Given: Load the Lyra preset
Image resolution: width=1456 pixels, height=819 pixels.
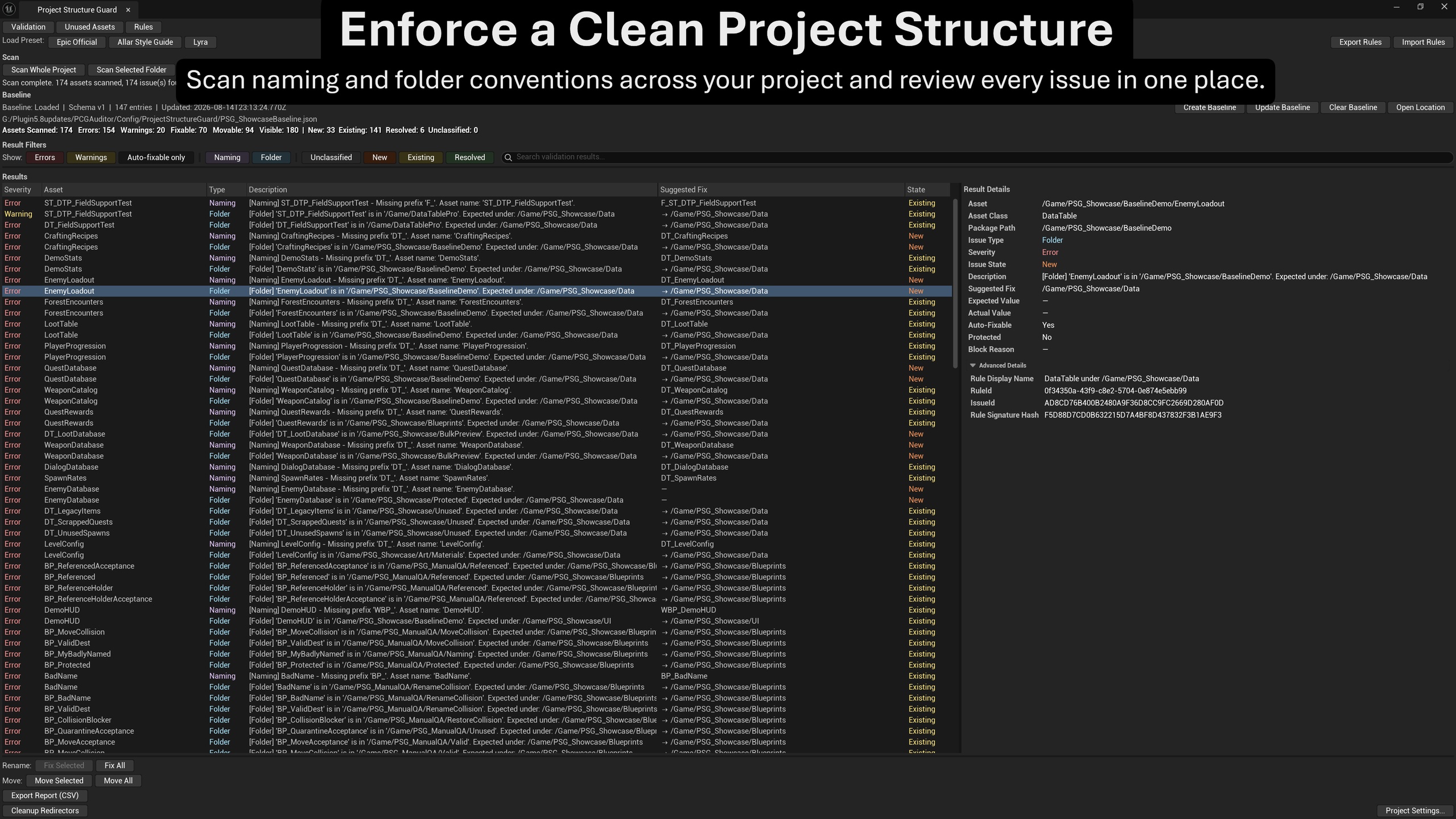Looking at the screenshot, I should (200, 42).
